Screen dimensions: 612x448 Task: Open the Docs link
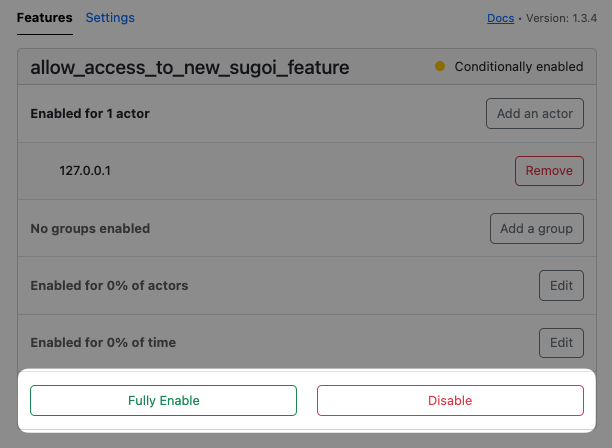pos(500,18)
